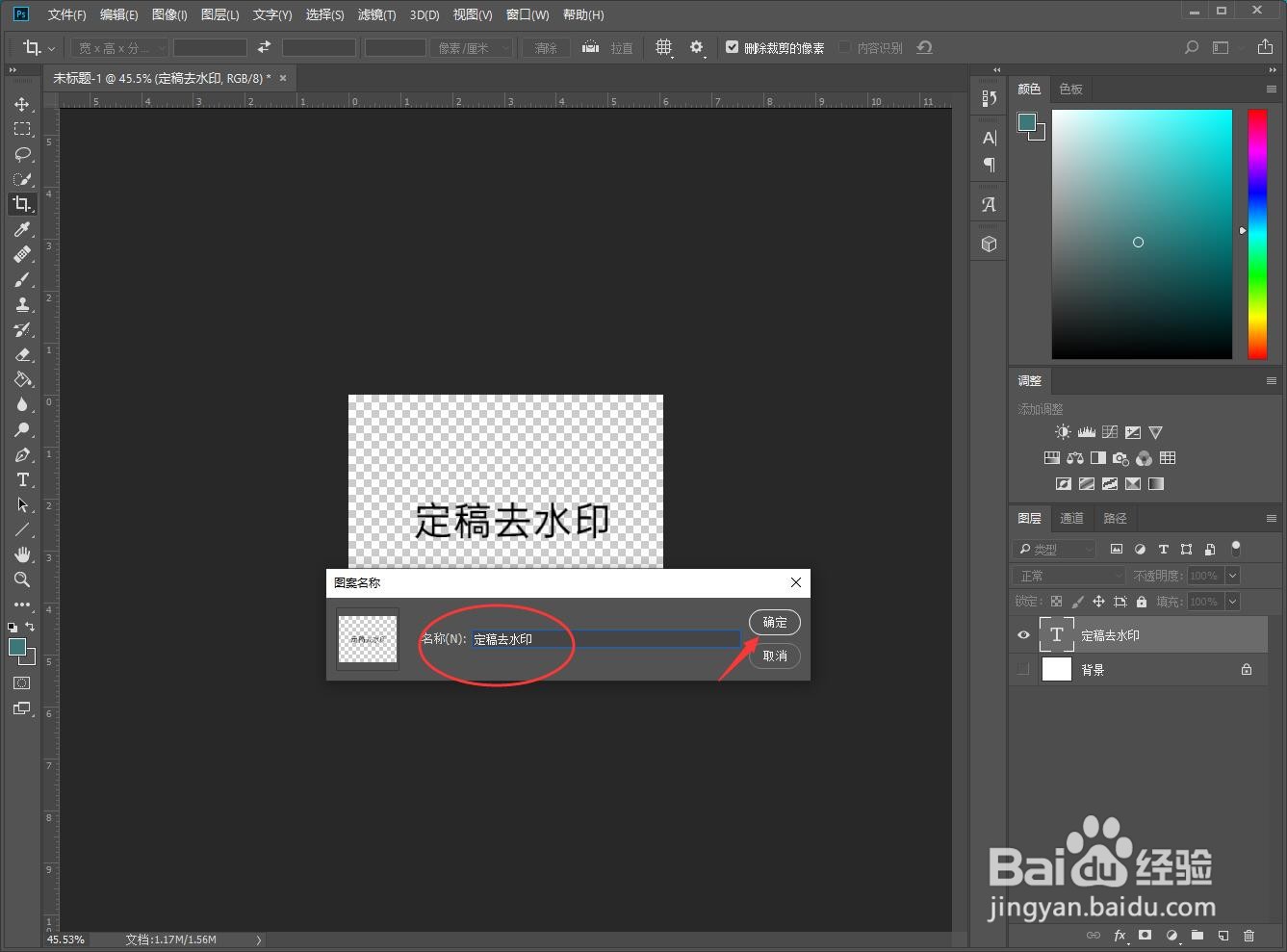Select the Rectangular Marquee tool
This screenshot has width=1287, height=952.
pos(22,129)
